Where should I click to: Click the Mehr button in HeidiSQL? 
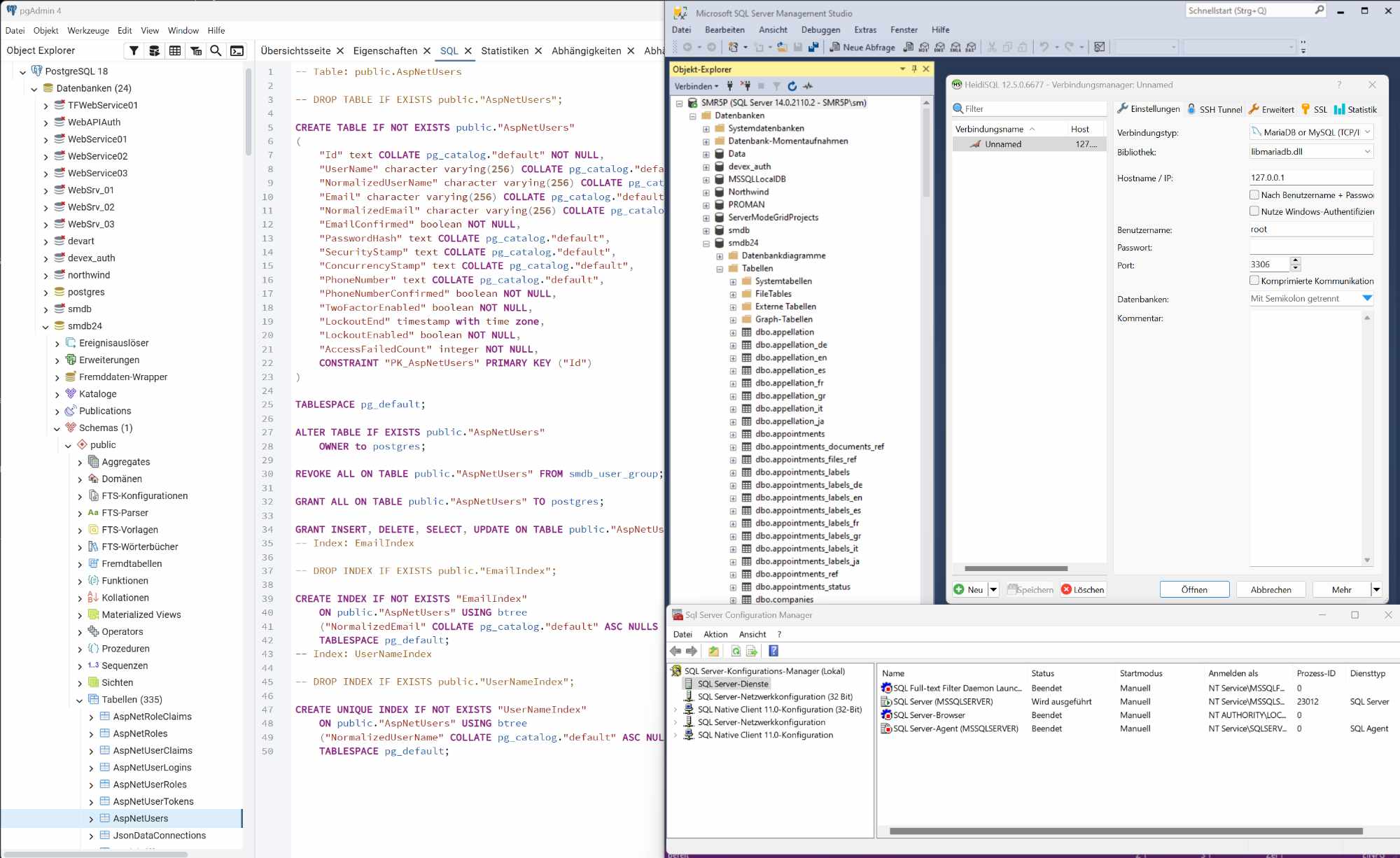coord(1341,589)
